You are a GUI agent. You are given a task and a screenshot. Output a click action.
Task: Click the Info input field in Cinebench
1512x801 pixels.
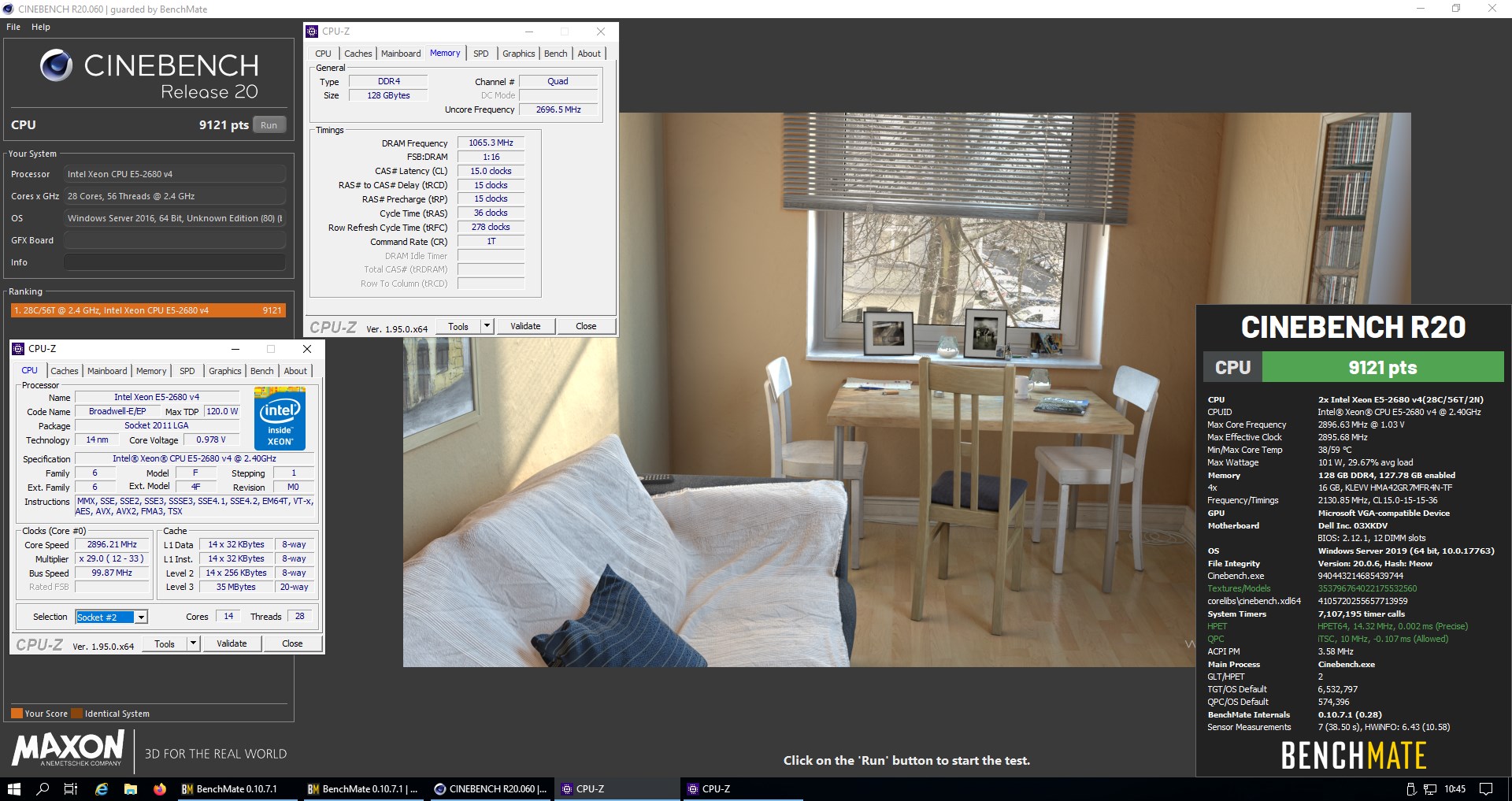pos(175,262)
